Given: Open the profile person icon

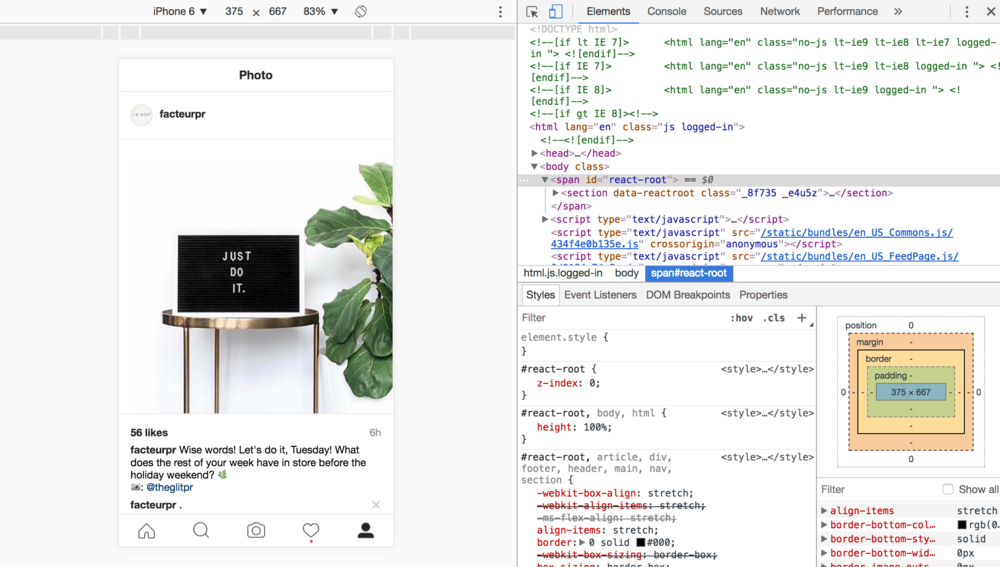Looking at the screenshot, I should coord(365,531).
